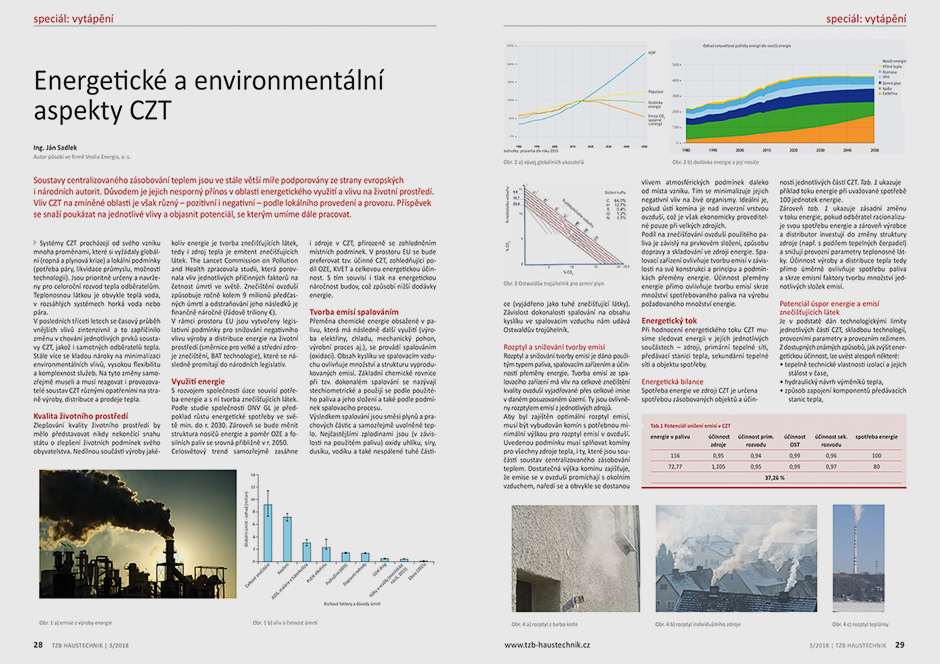Screen dimensions: 940x664
Task: Click the table cell "1,205"
Action: pyautogui.click(x=718, y=466)
